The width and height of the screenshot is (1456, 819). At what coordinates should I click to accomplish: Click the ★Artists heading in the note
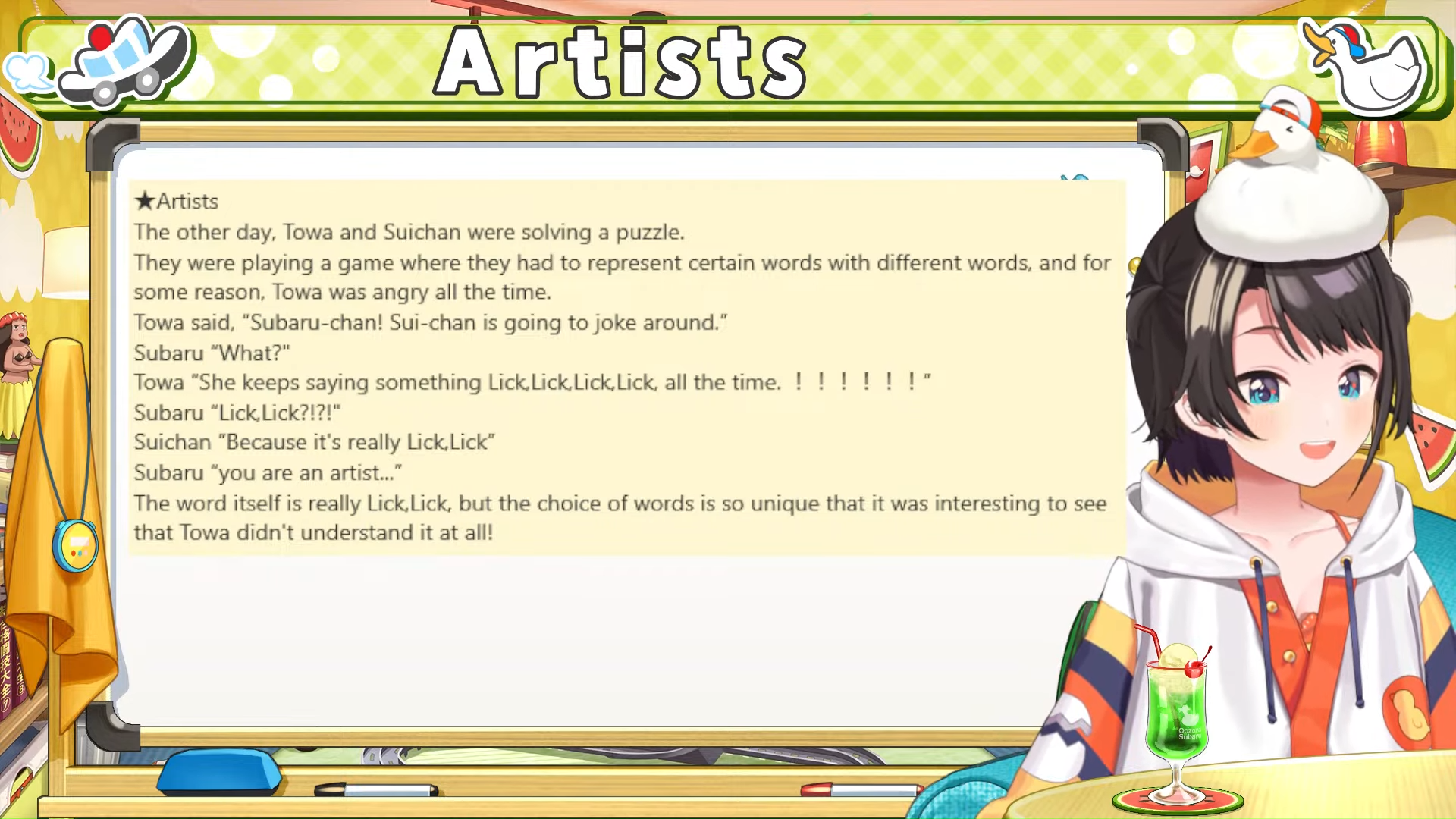pos(176,201)
